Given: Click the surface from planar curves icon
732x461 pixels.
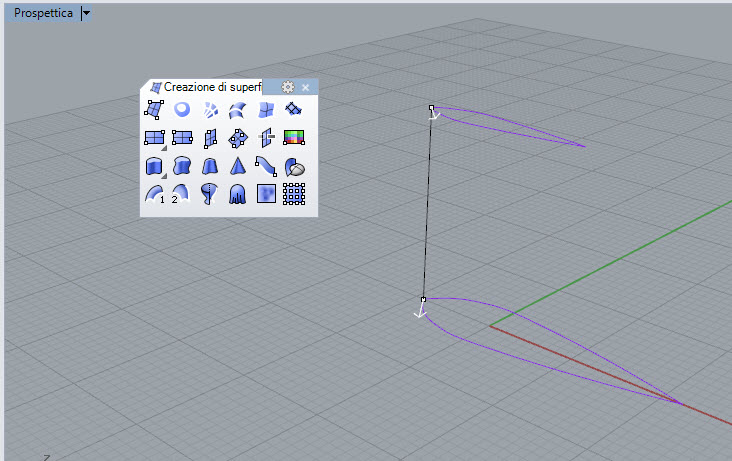Looking at the screenshot, I should pos(182,110).
